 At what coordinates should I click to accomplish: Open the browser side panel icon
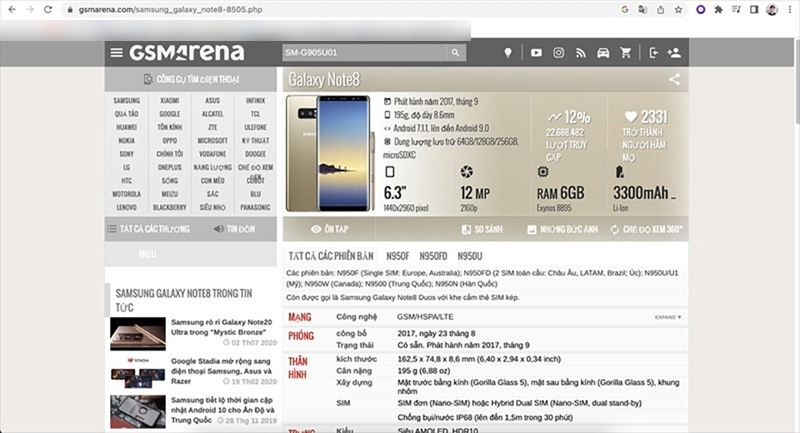pos(754,9)
